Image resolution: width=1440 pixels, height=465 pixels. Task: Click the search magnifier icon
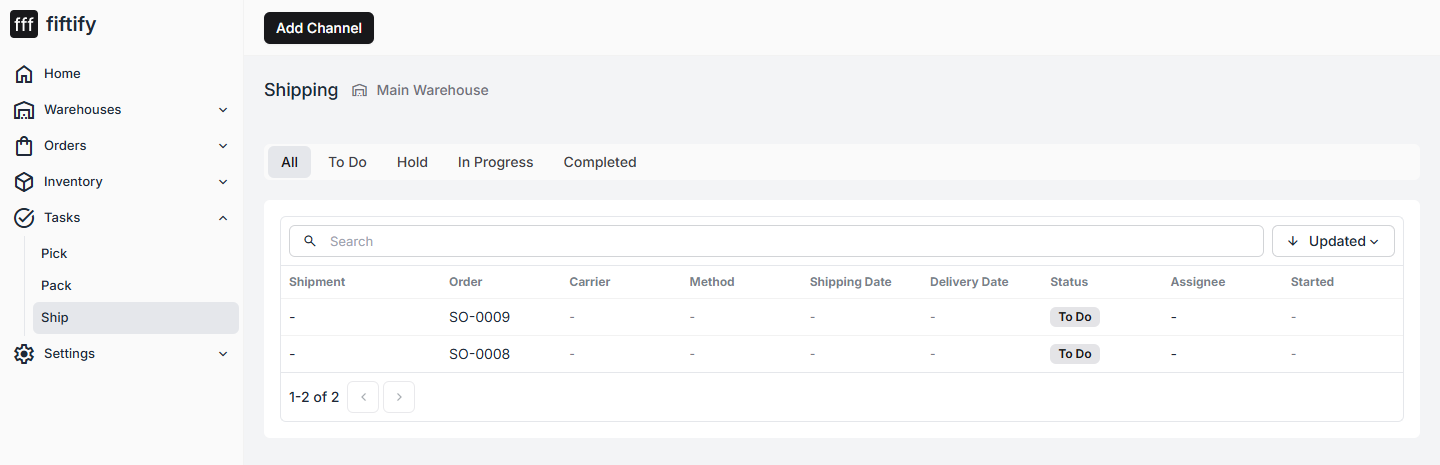click(310, 241)
